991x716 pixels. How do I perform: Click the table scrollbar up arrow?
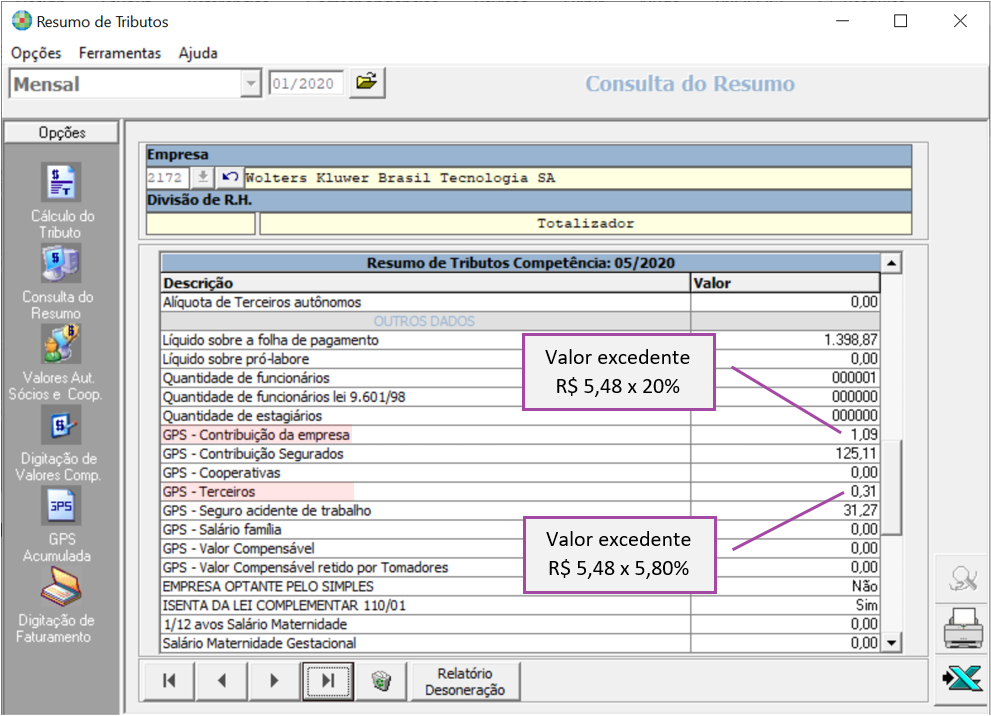click(x=891, y=263)
